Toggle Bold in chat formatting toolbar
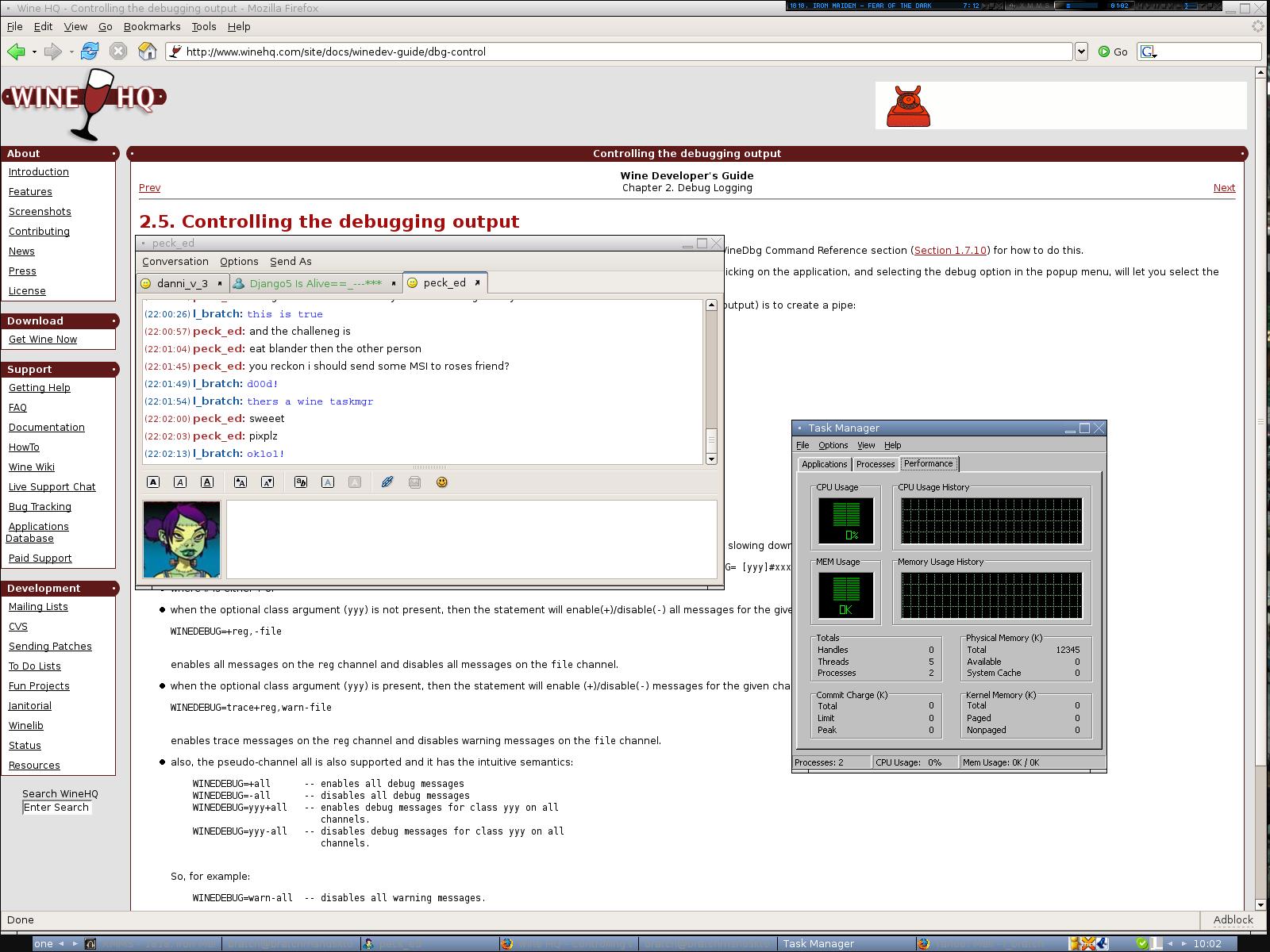Viewport: 1270px width, 952px height. 154,482
